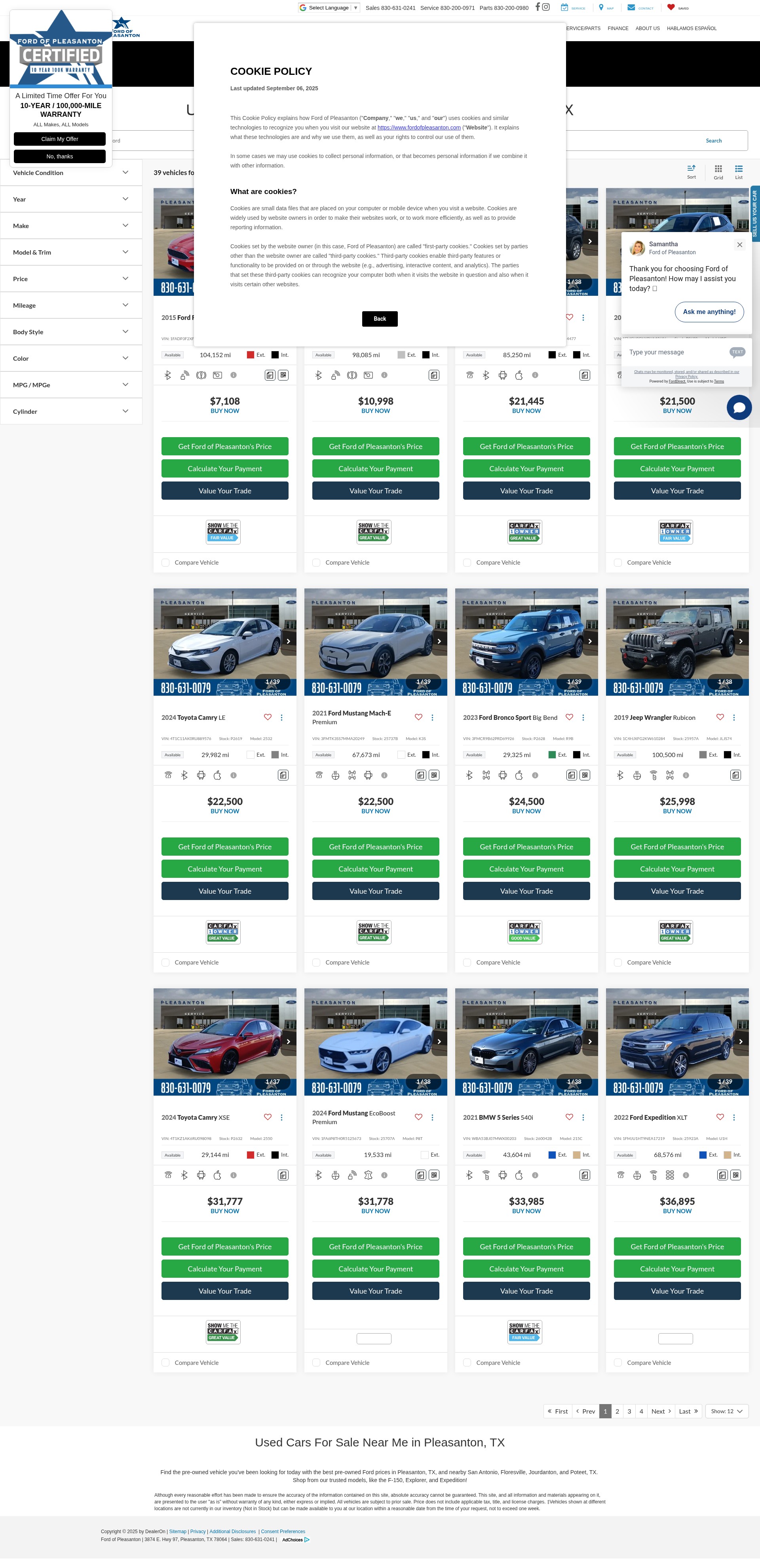Go to results page 3

tap(629, 1411)
